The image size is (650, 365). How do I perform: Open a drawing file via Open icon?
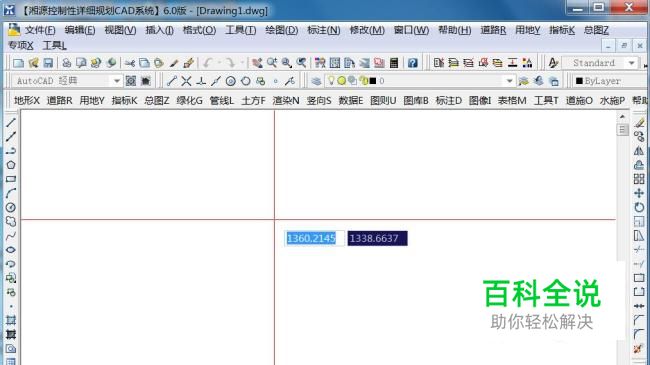pos(34,63)
